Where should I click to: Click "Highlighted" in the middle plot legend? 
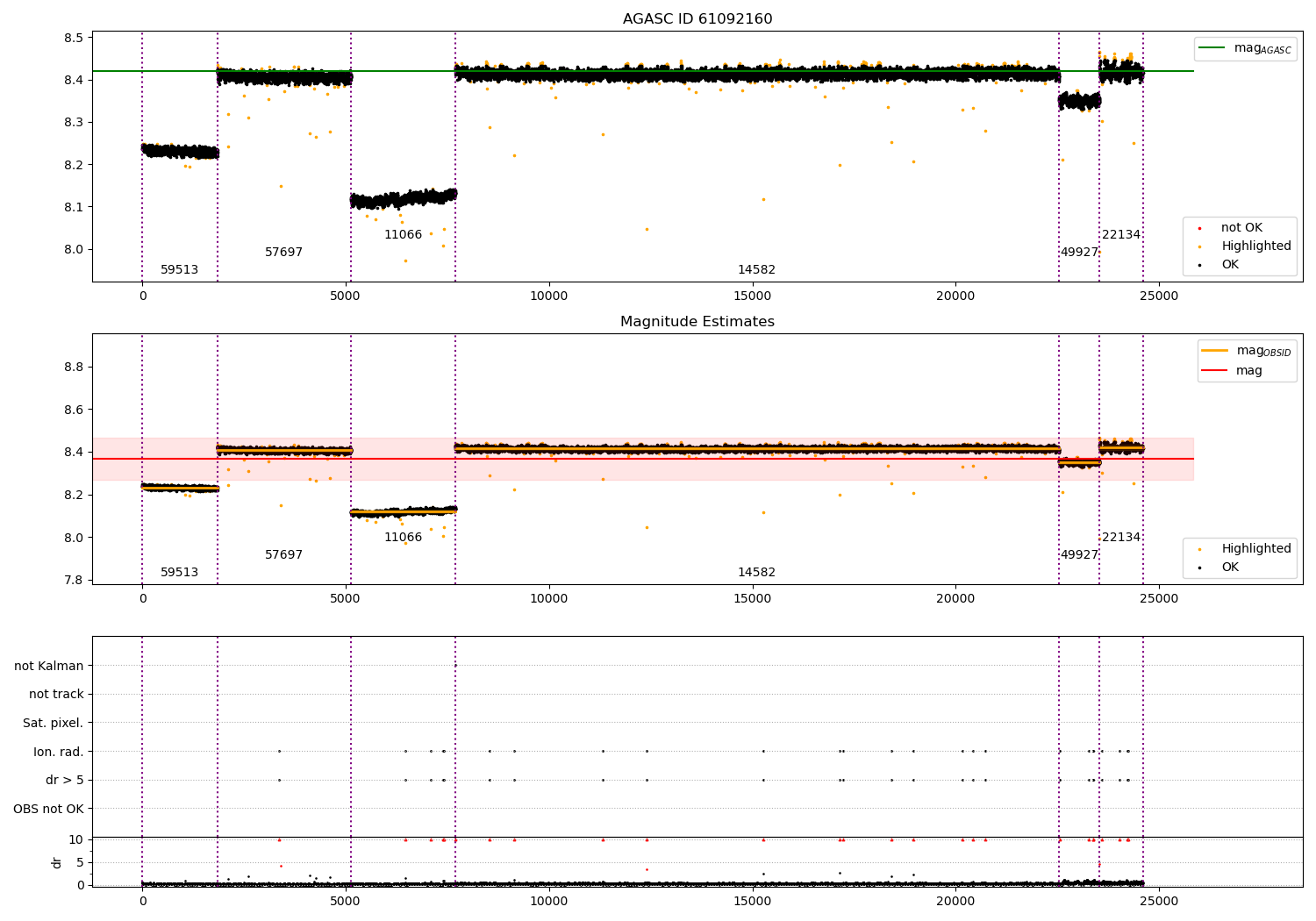point(1256,549)
